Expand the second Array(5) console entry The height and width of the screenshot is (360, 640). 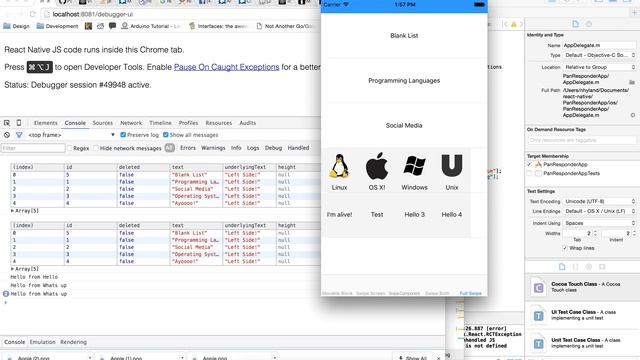12,269
